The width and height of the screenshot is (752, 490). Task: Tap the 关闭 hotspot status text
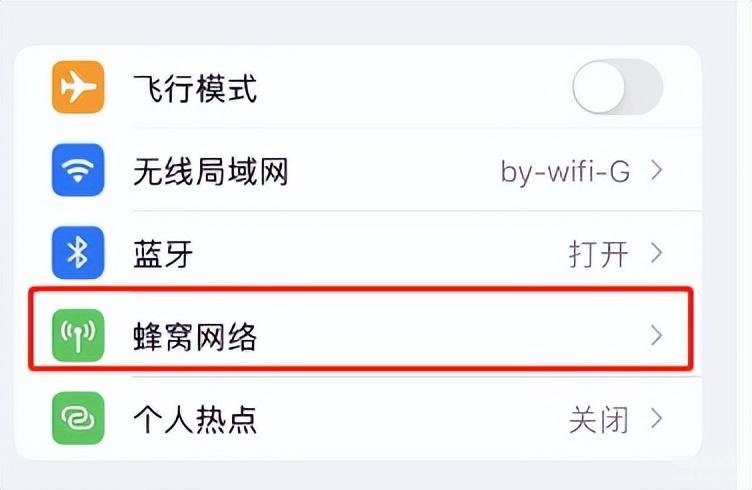[x=598, y=420]
